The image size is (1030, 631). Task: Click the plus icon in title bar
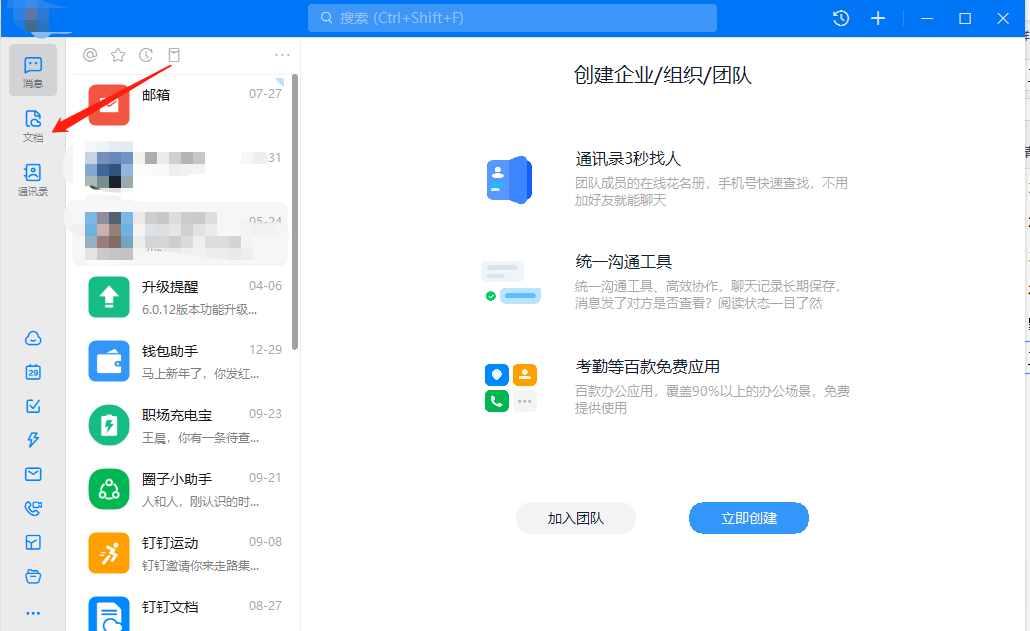coord(878,18)
